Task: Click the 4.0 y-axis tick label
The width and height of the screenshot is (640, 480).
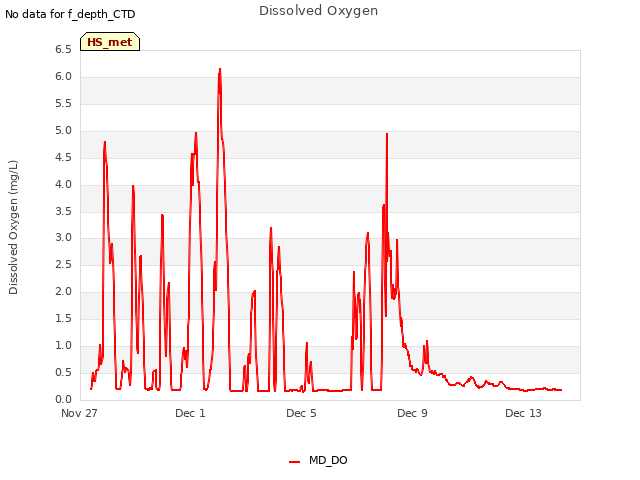Action: coord(63,184)
